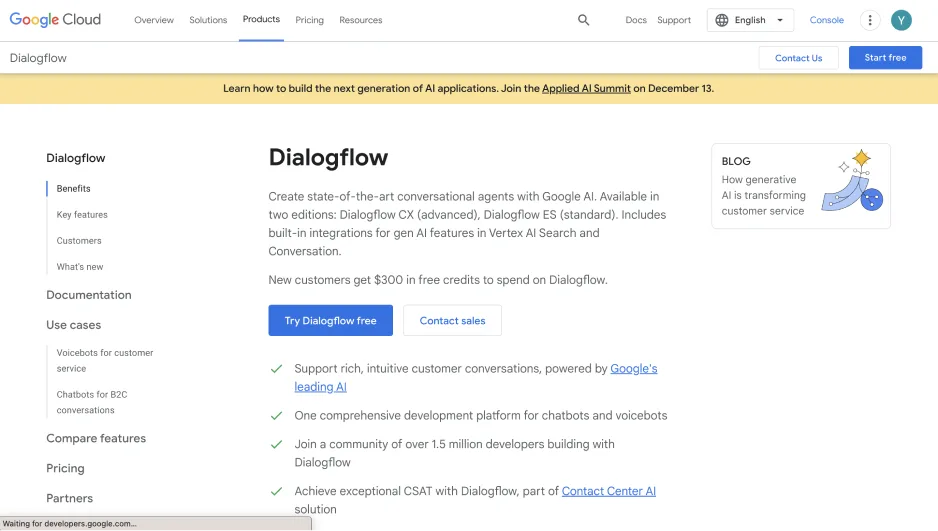Screen dimensions: 938x531
Task: Open the Solutions menu item
Action: pos(208,20)
